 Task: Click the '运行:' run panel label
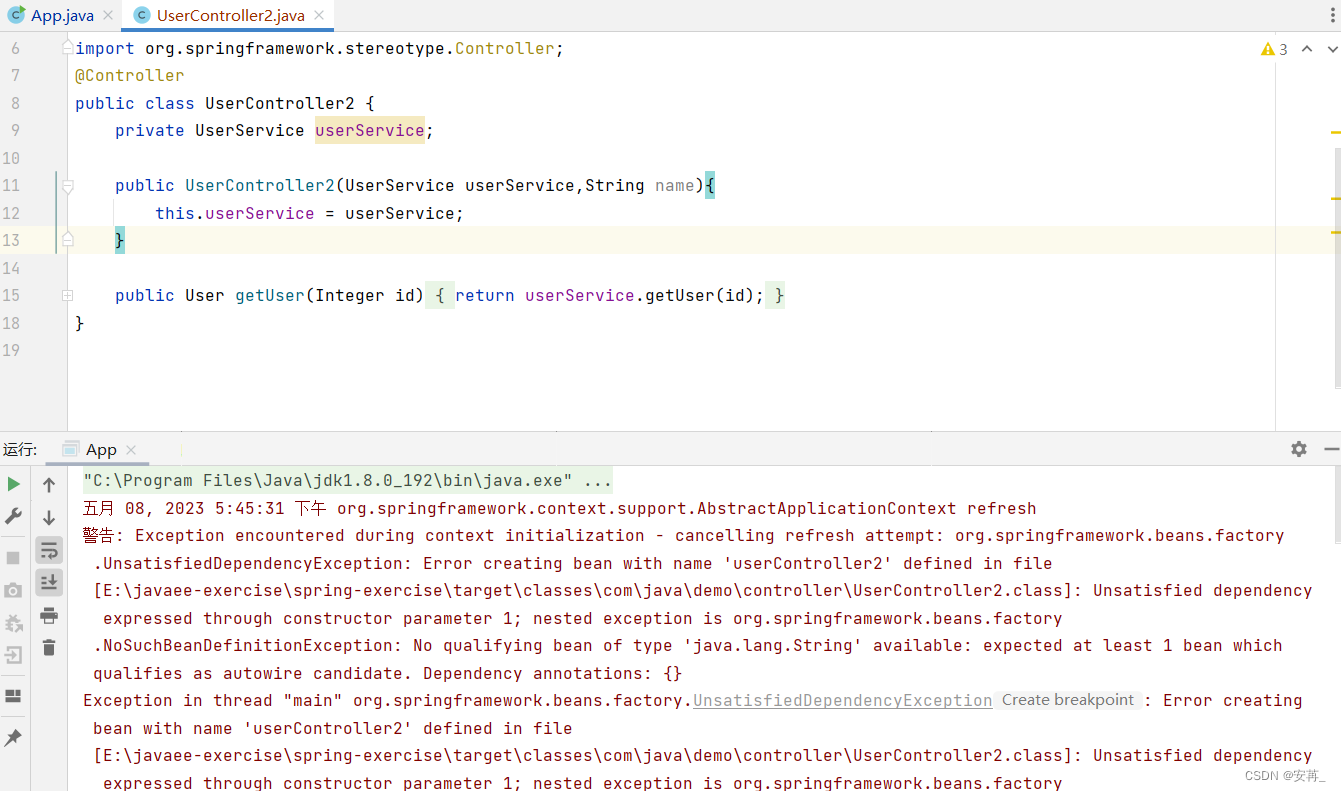(x=20, y=449)
